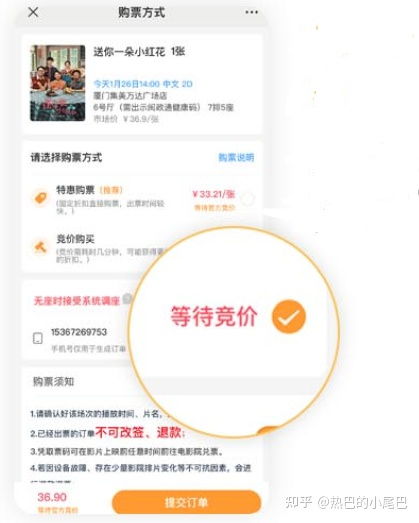Select the 特惠购票 radio button
Viewport: 419px width, 523px height.
[248, 198]
